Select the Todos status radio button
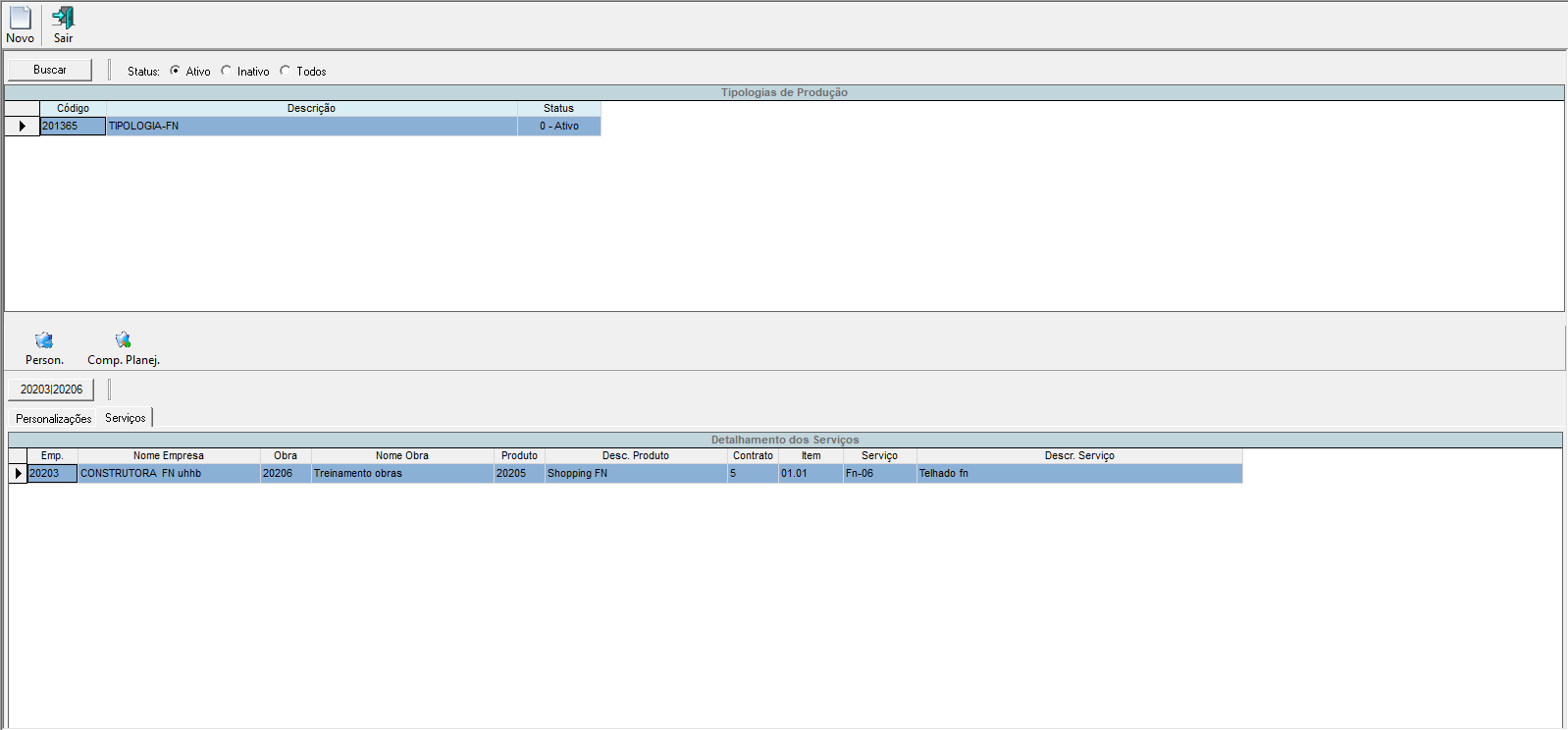 [286, 71]
